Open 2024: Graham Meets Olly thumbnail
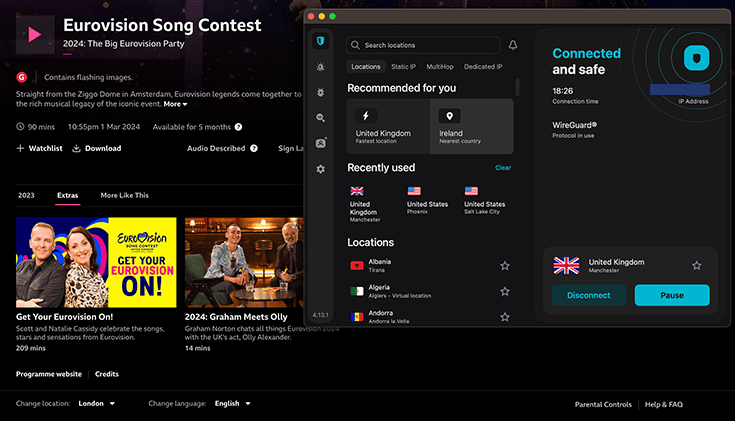 pyautogui.click(x=244, y=262)
